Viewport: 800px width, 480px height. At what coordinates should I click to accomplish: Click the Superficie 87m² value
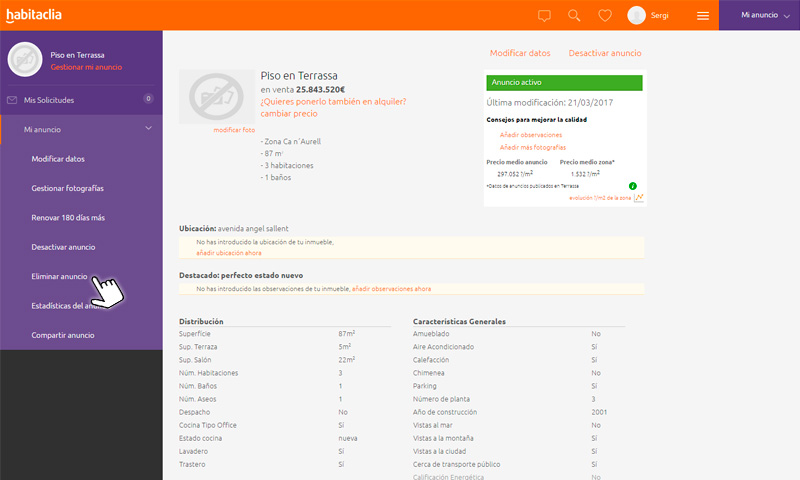point(346,334)
